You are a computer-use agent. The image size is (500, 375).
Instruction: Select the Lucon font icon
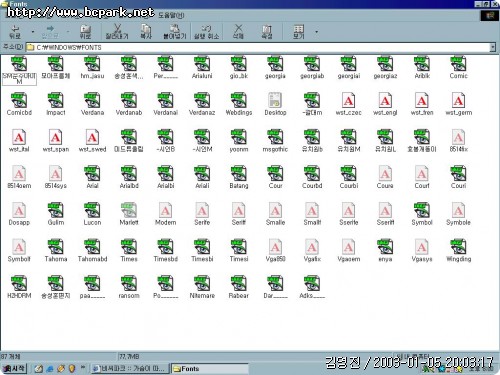pos(92,214)
